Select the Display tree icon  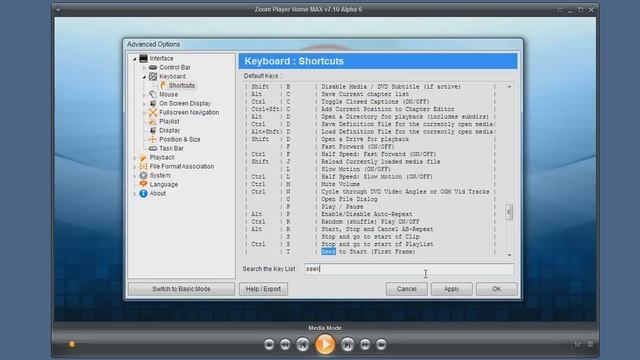[153, 130]
